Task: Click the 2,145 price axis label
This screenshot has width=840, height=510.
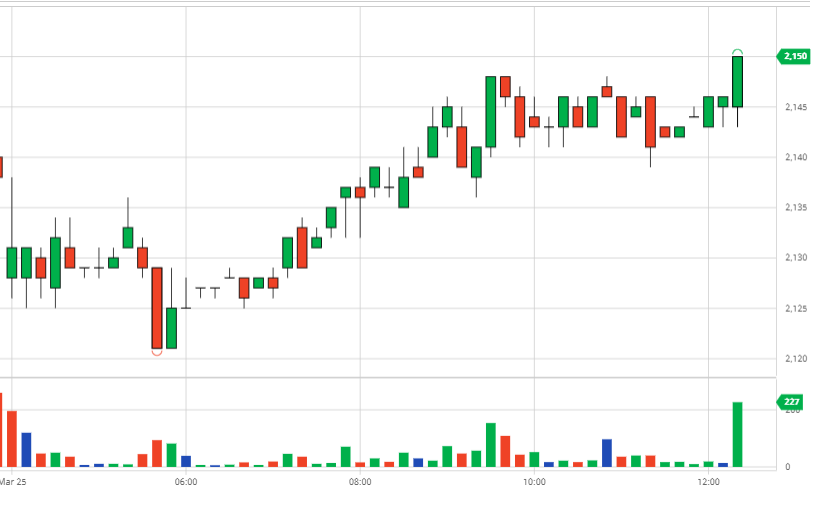Action: [796, 107]
